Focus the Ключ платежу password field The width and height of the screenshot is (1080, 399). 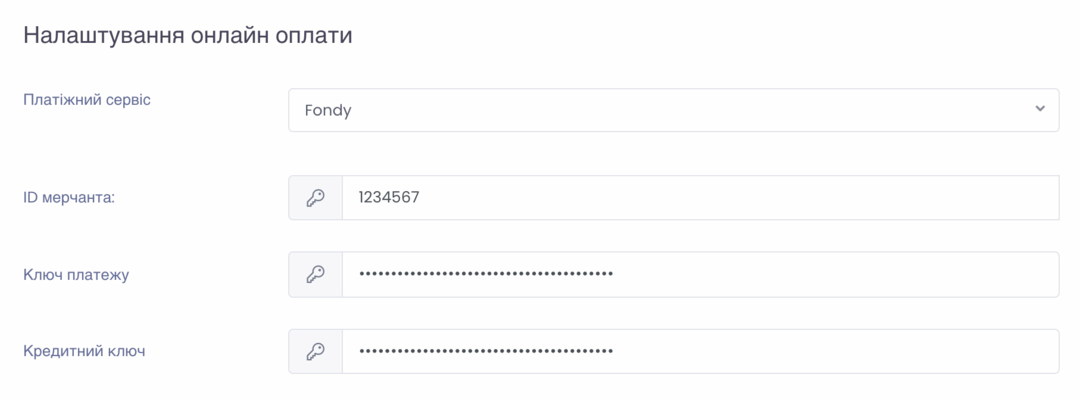click(x=700, y=274)
